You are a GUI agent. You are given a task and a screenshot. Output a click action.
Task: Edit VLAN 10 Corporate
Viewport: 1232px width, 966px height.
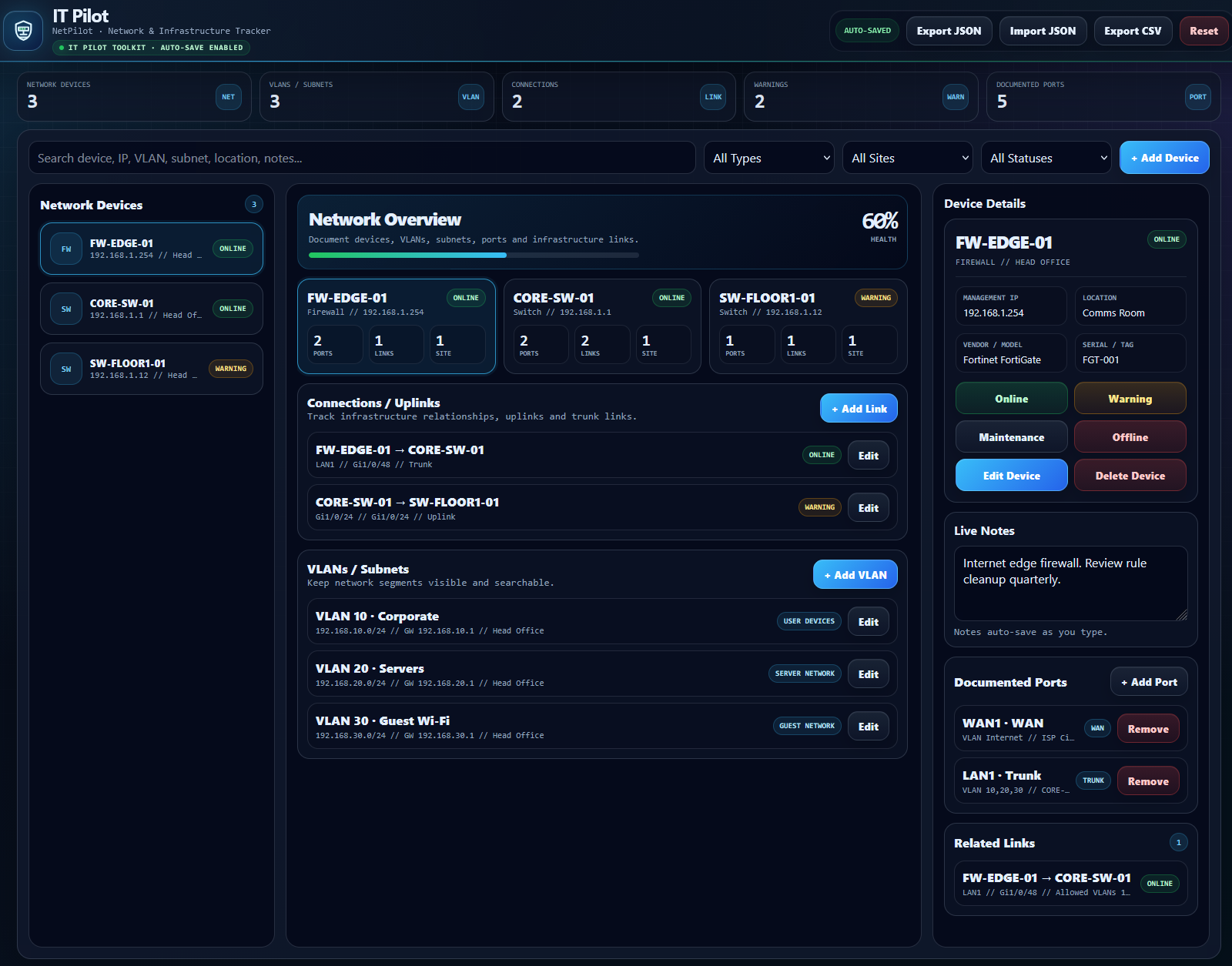(x=869, y=621)
